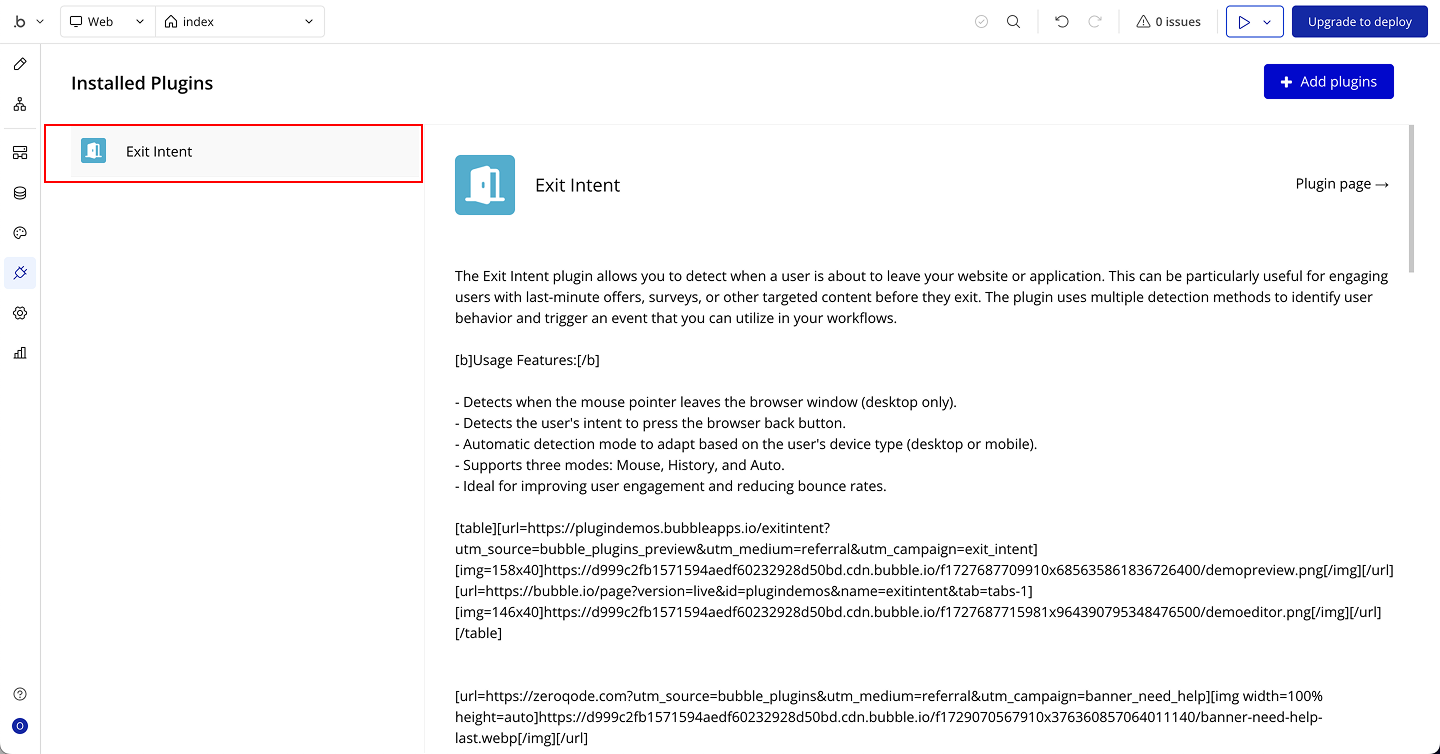Expand the Web platform dropdown

pyautogui.click(x=108, y=22)
